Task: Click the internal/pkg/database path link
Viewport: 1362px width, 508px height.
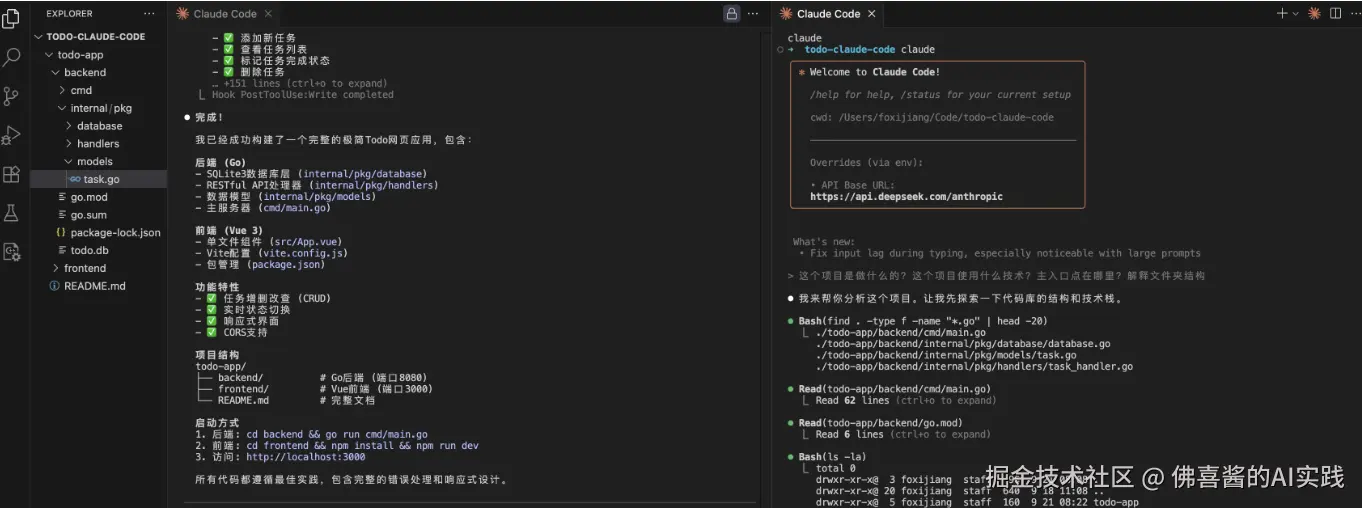Action: (364, 174)
